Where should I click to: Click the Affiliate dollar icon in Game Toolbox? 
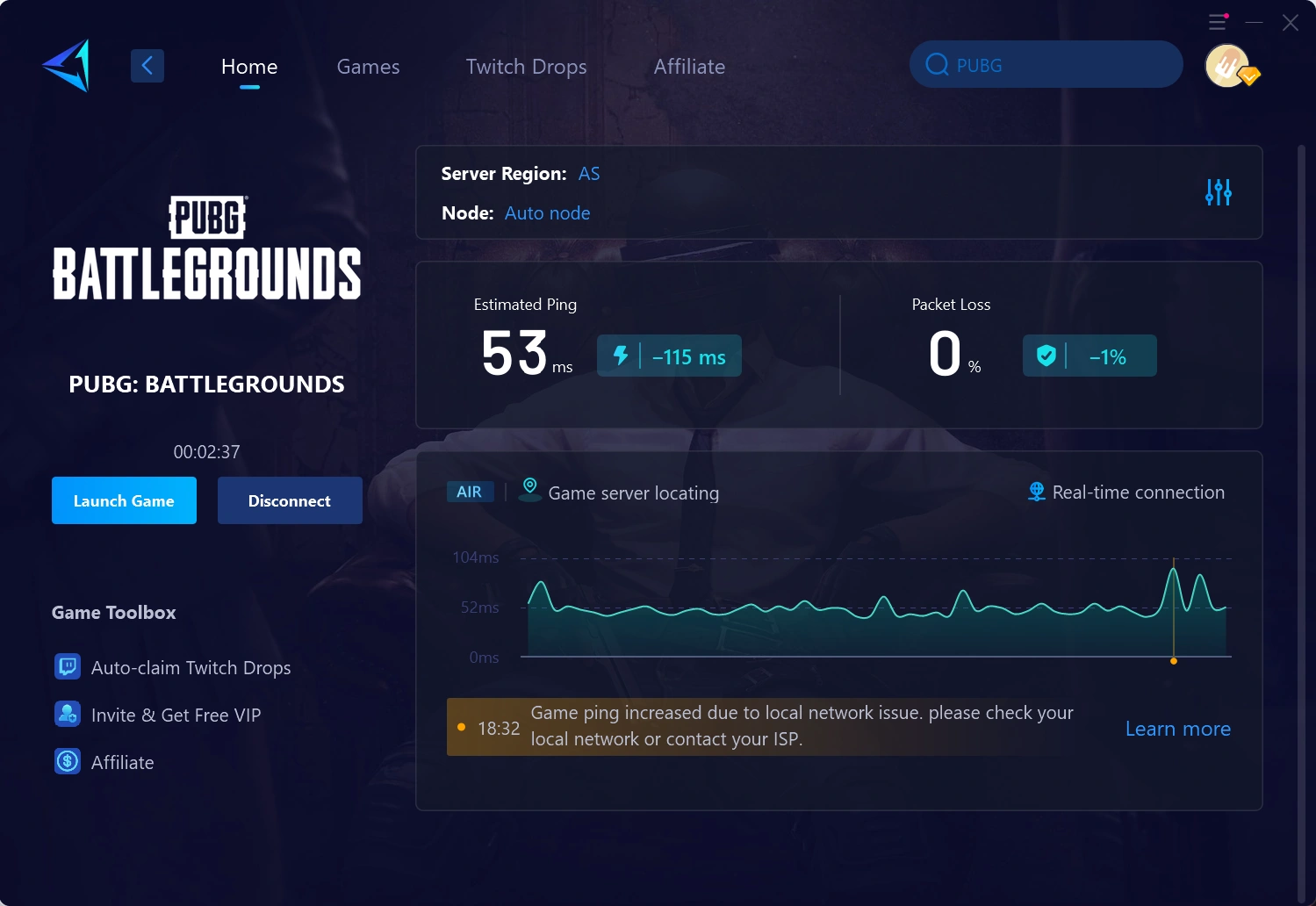67,761
